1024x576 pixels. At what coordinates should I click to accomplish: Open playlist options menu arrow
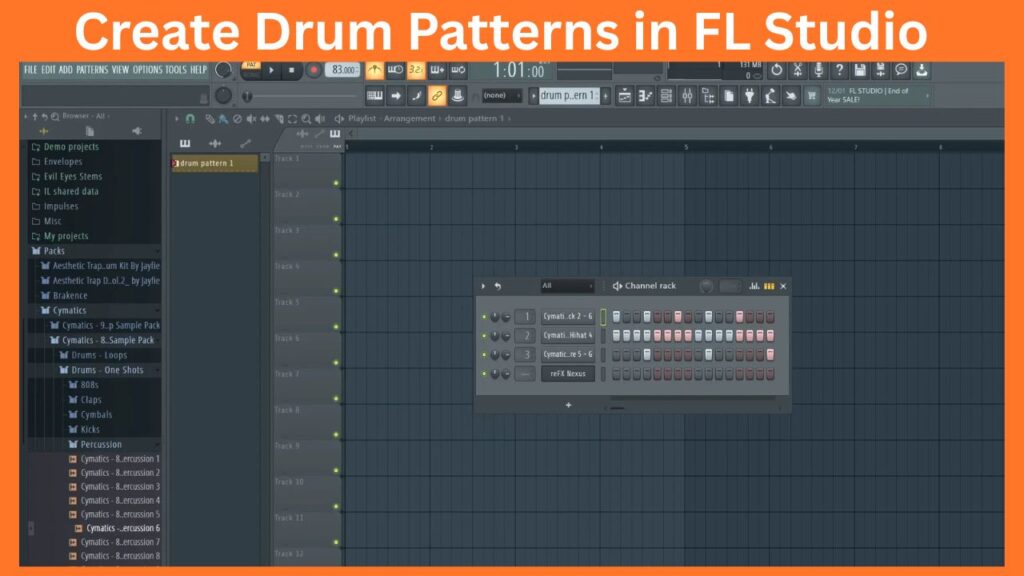176,119
